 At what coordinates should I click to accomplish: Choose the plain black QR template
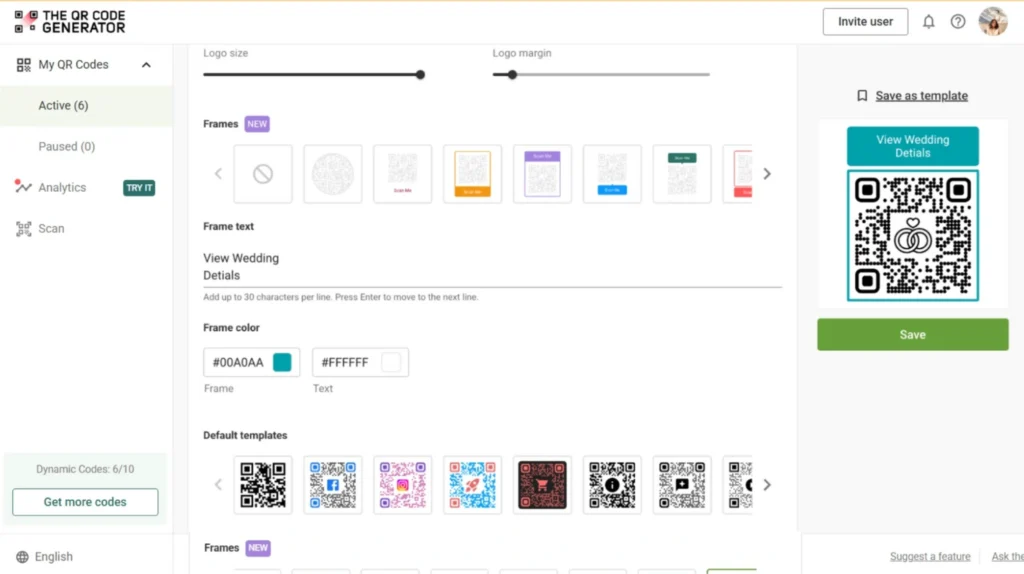coord(263,485)
